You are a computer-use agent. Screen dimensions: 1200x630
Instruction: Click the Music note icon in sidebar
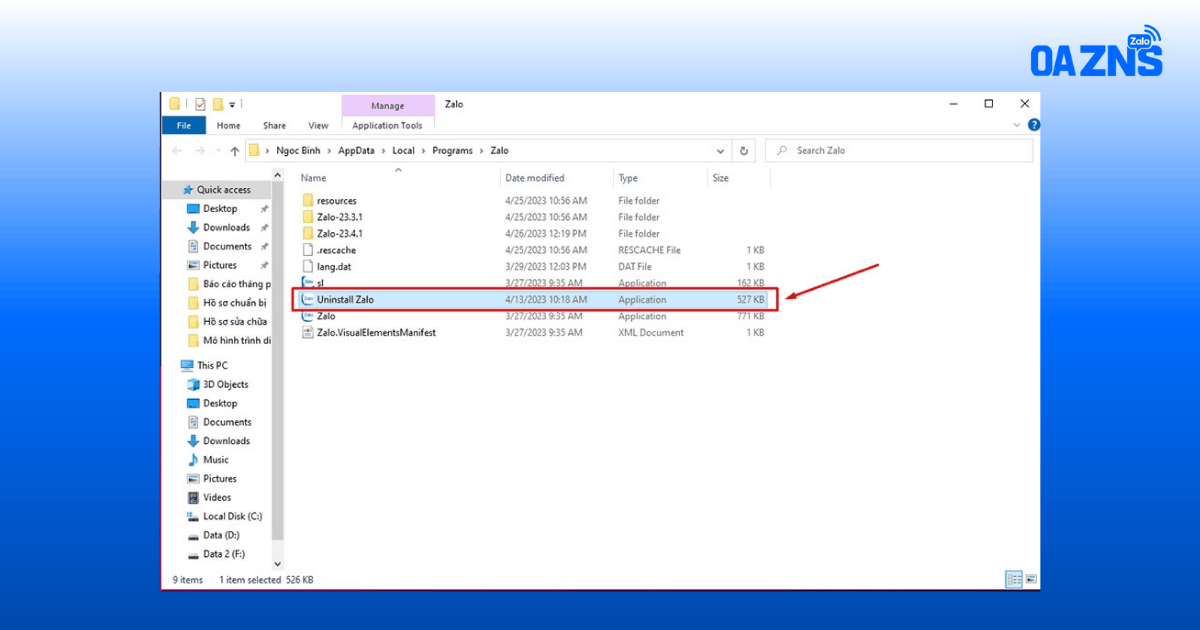point(194,460)
